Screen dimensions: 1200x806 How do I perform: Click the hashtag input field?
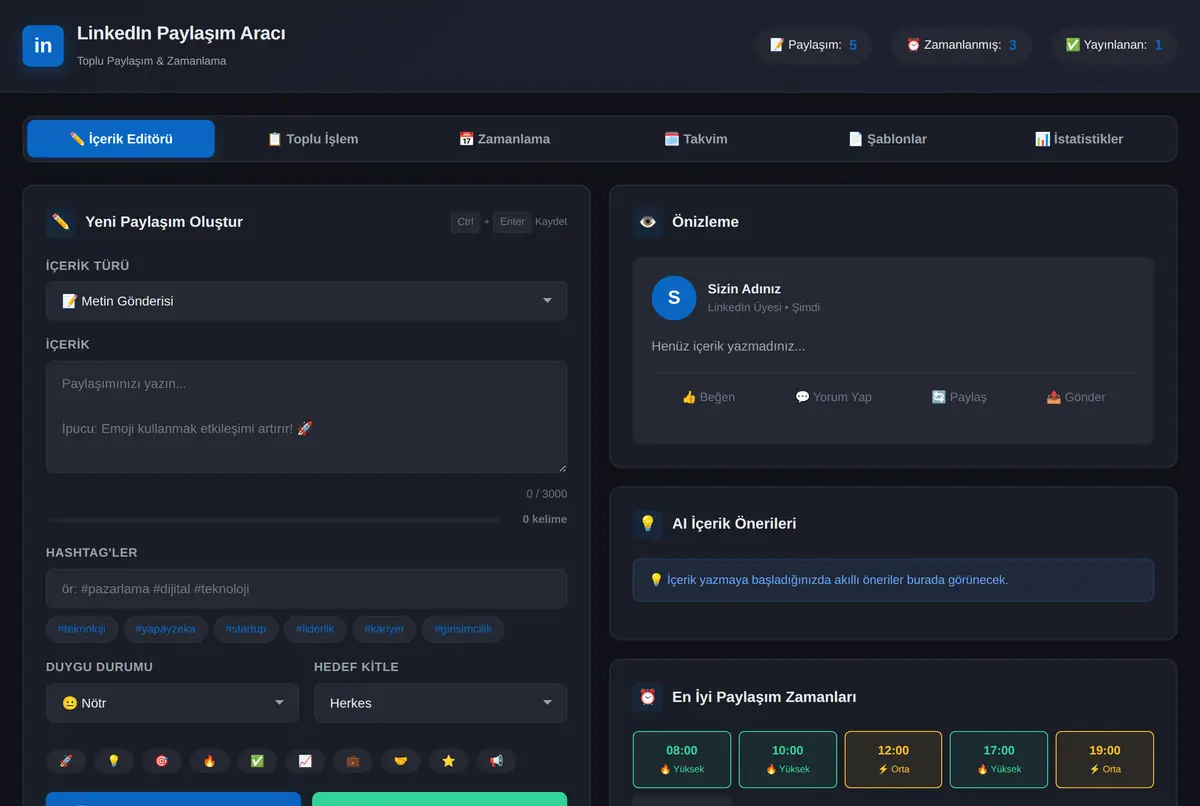pyautogui.click(x=306, y=589)
